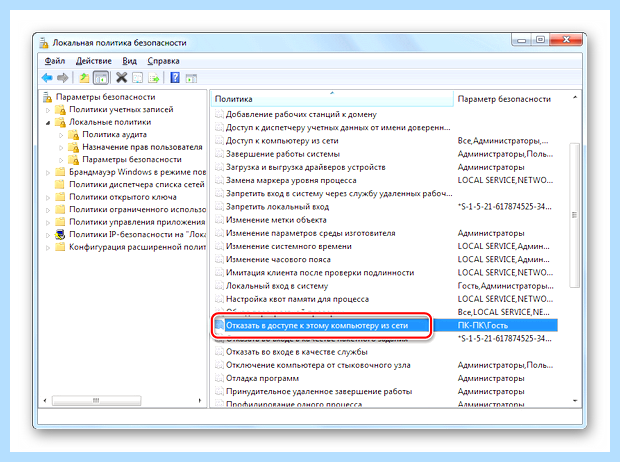
Task: Select Параметры безопасности under Локальные политики
Action: coord(132,159)
